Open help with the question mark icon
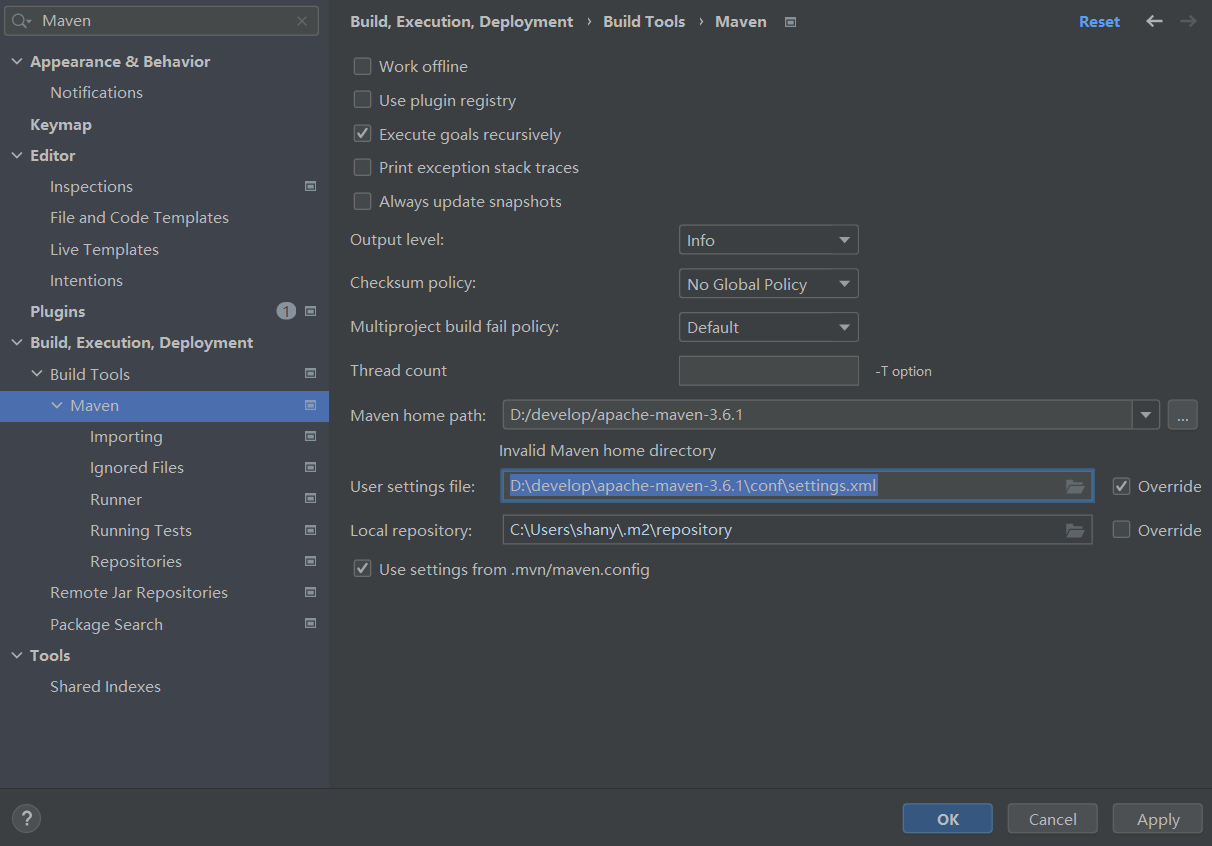The width and height of the screenshot is (1212, 846). 26,818
